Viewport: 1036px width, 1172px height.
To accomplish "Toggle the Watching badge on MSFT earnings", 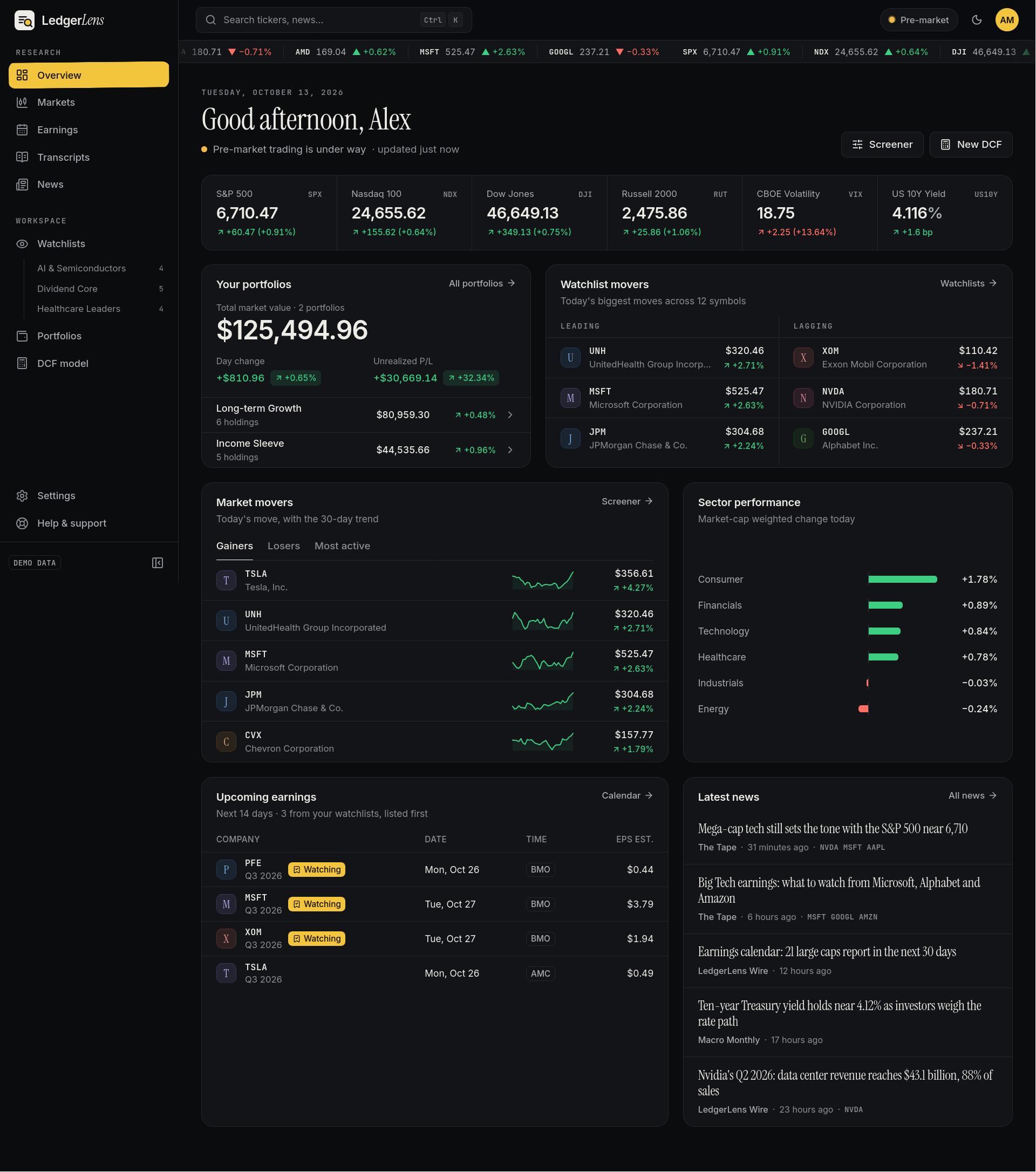I will click(317, 904).
